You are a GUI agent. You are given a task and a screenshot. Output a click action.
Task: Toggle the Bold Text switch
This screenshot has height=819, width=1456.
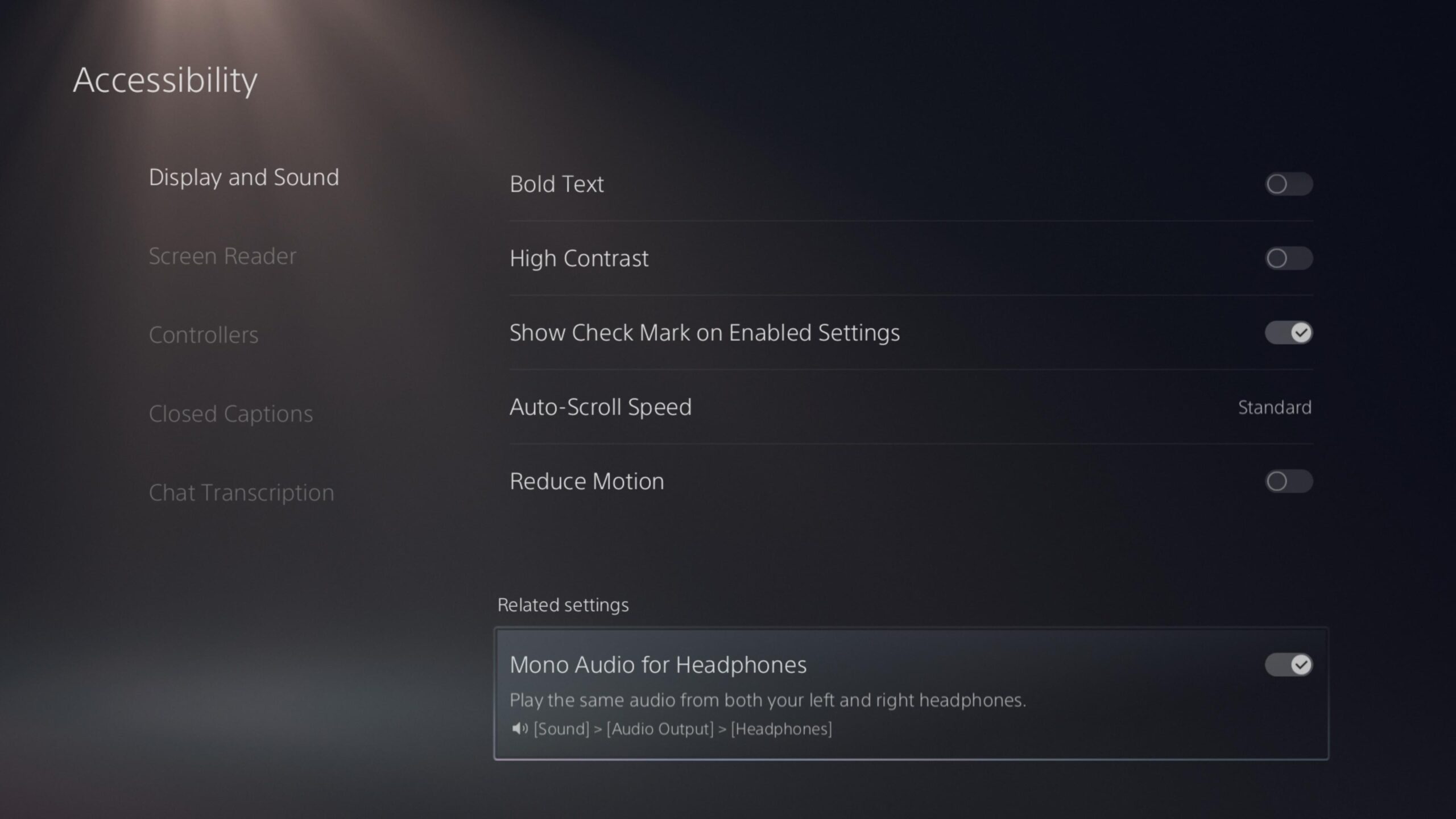[1288, 184]
